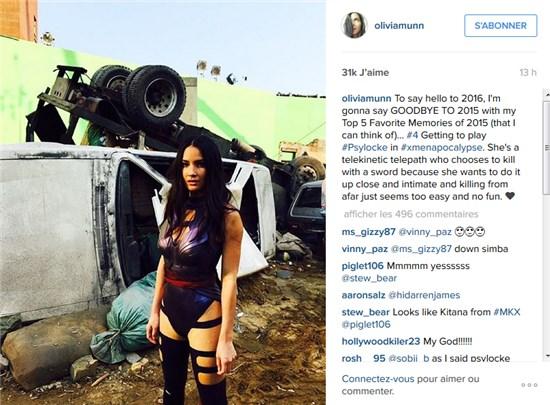Image resolution: width=550 pixels, height=405 pixels.
Task: Click the #MKX hashtag
Action: tap(507, 312)
